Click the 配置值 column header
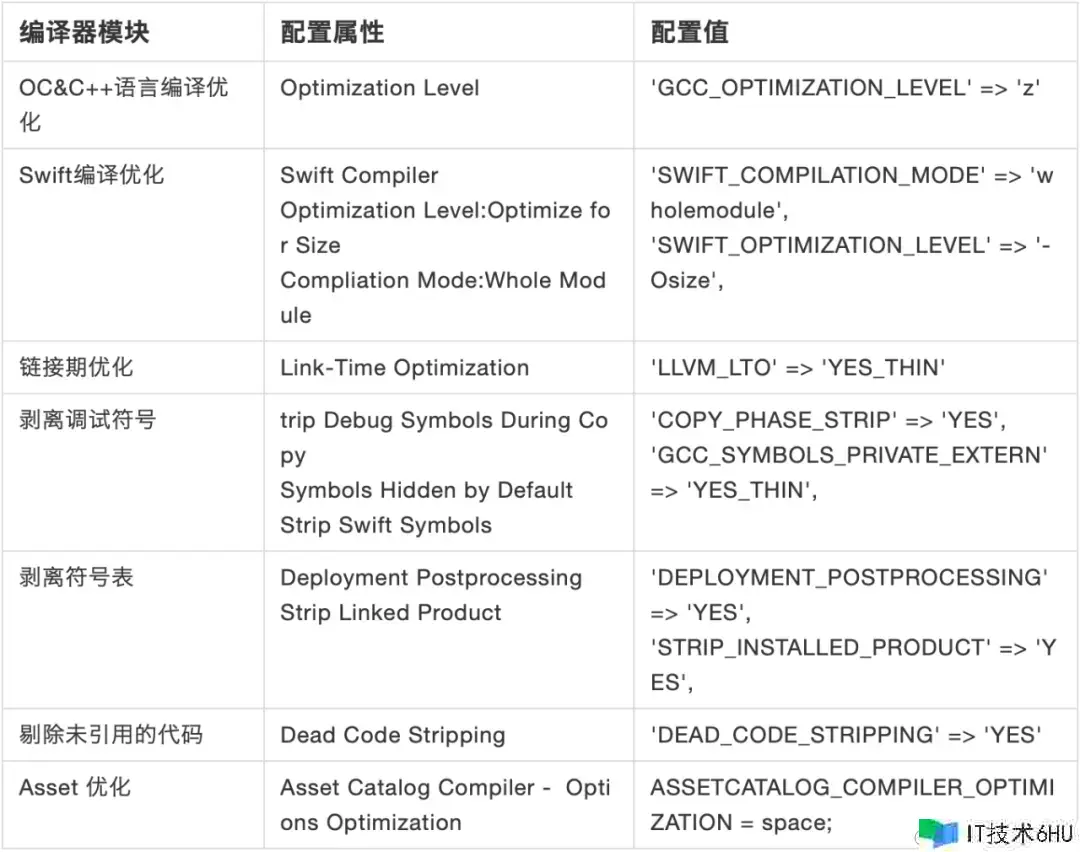 (689, 32)
